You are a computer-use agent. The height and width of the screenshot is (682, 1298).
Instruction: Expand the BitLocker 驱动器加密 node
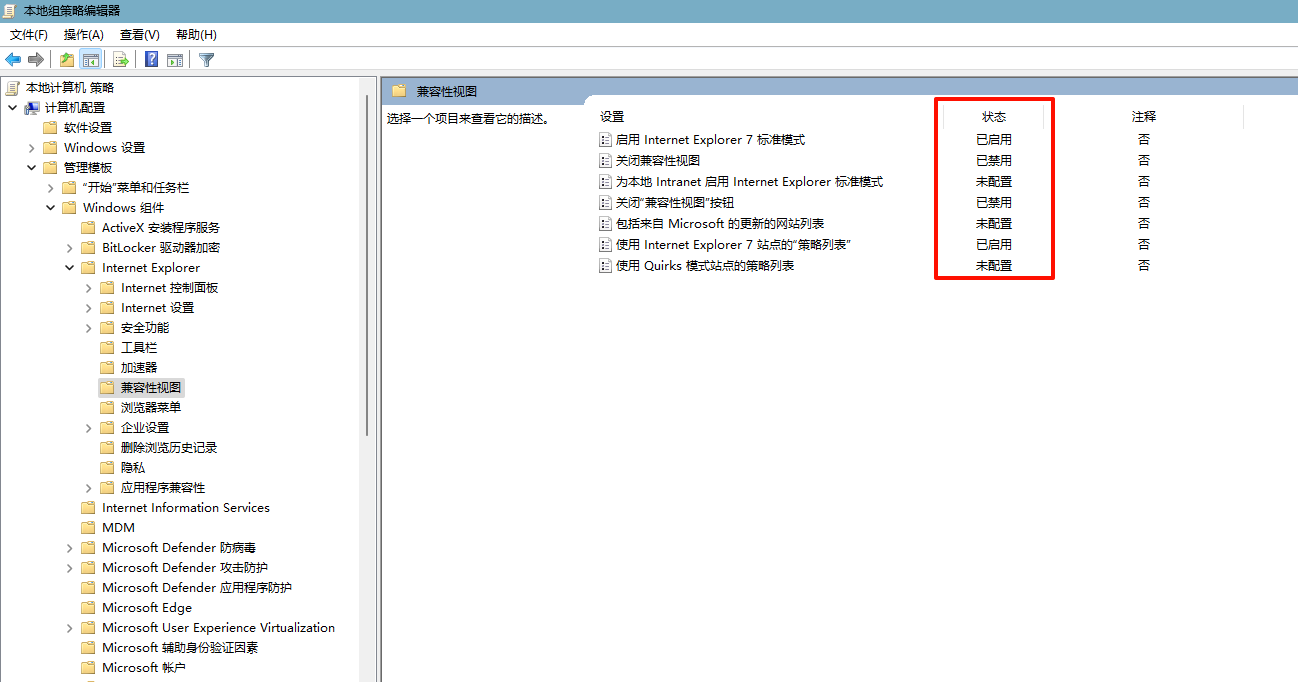(69, 247)
